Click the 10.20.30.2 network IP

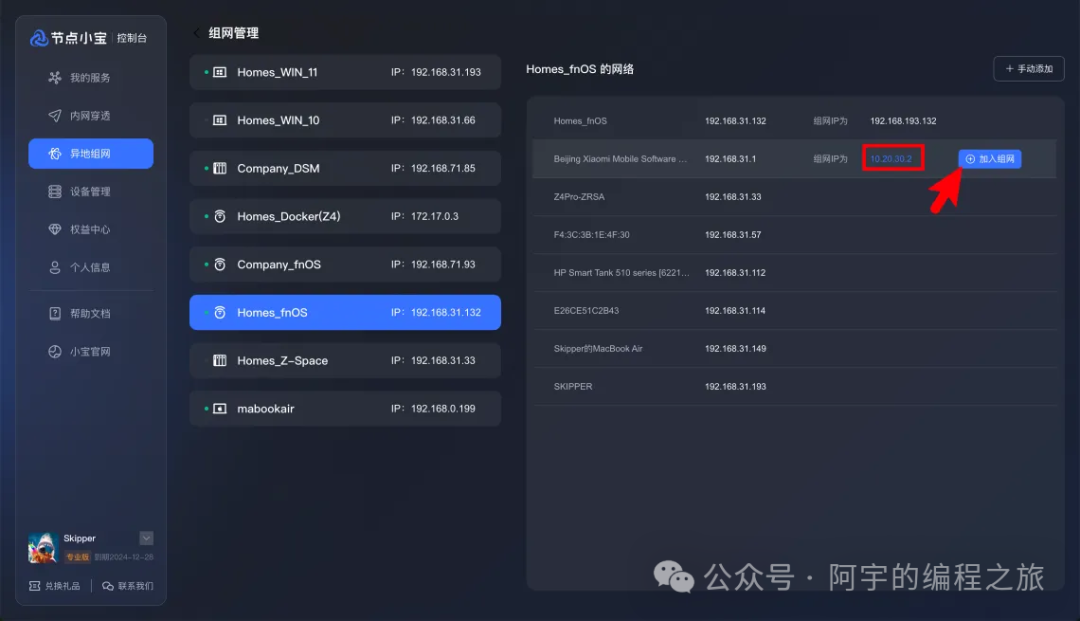pos(891,159)
